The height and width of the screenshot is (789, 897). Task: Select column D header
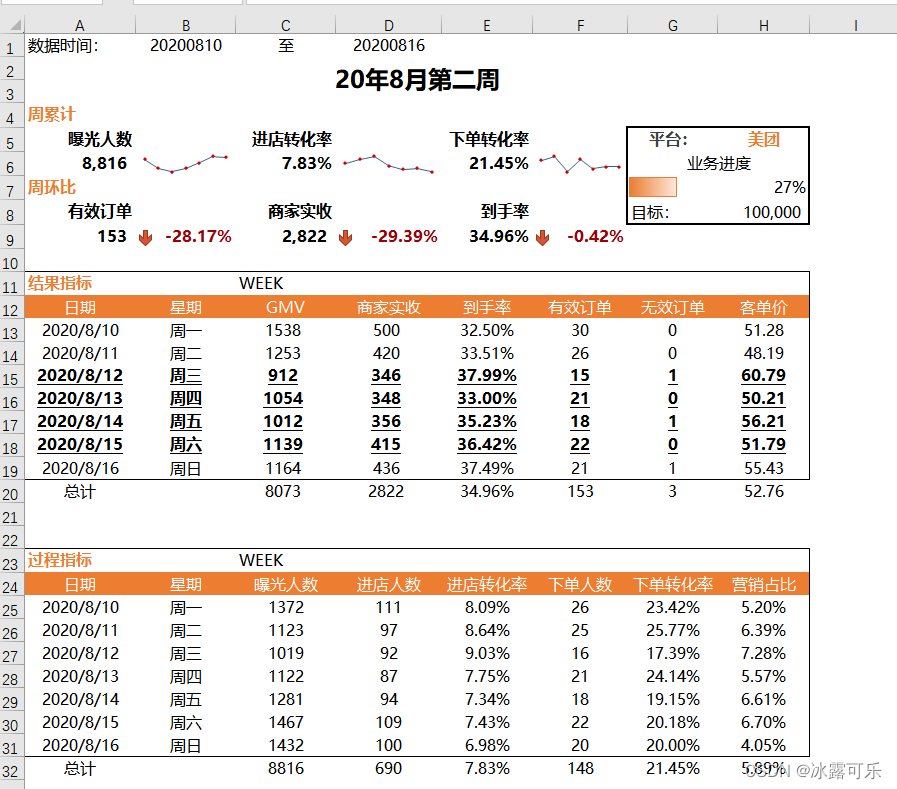(388, 25)
